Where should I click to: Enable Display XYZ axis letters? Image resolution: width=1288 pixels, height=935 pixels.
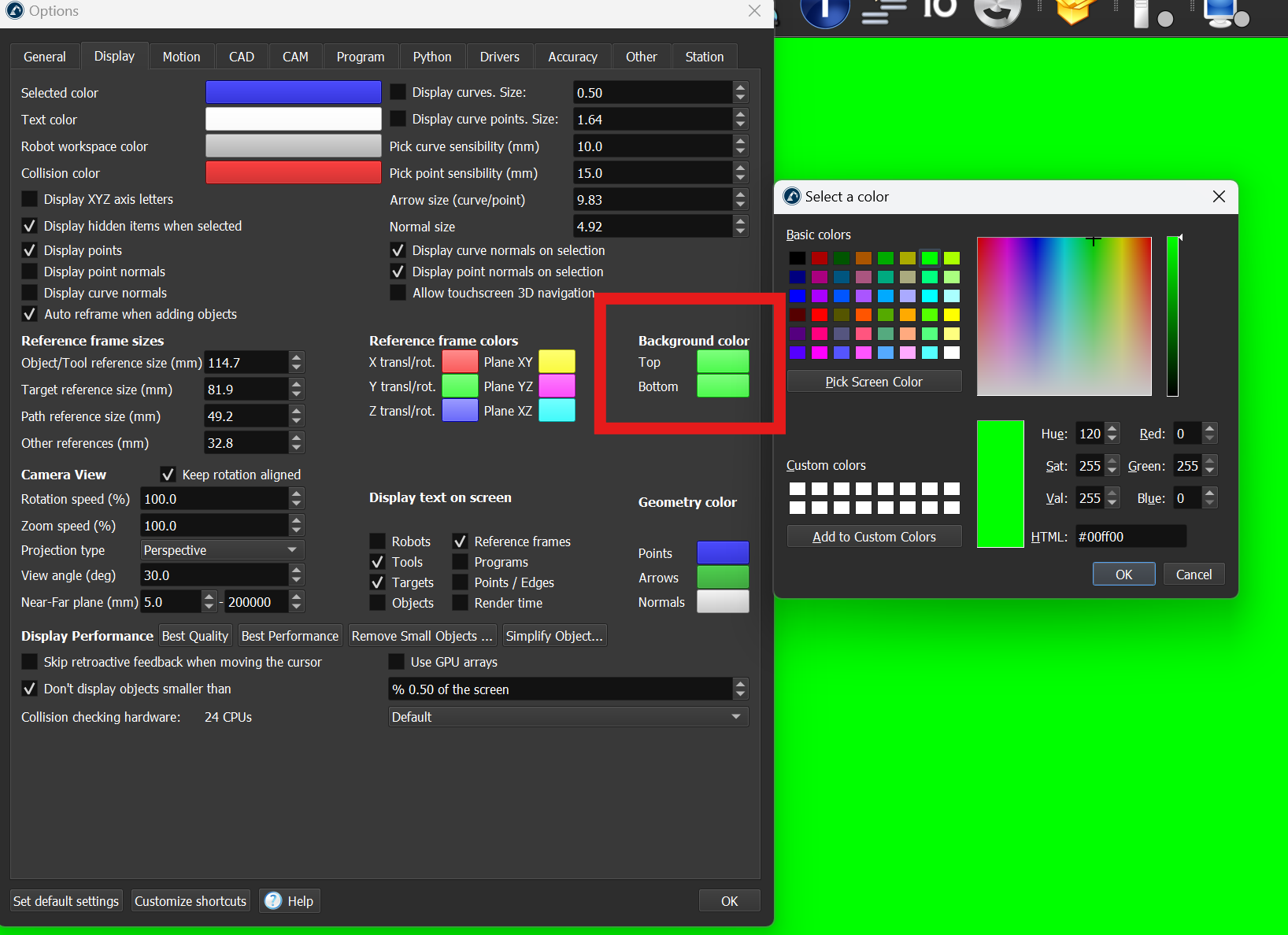coord(30,199)
